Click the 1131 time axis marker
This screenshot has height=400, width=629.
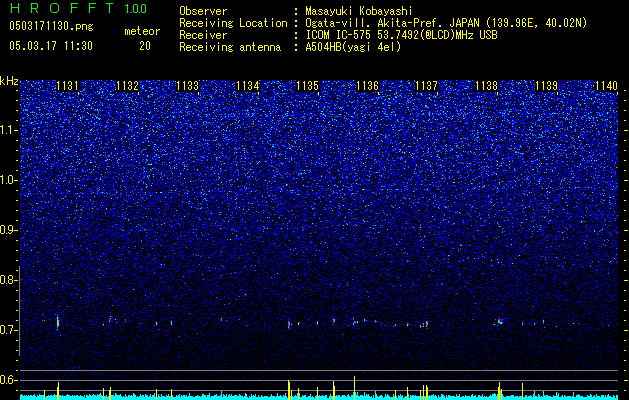click(x=67, y=86)
